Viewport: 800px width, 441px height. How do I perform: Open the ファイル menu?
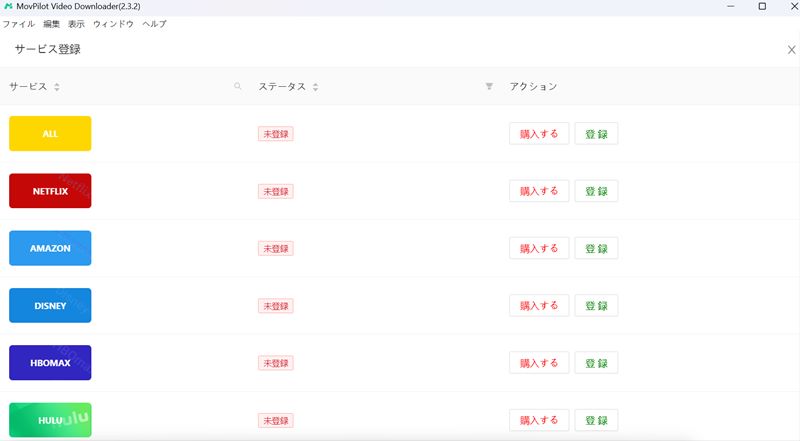click(x=19, y=23)
